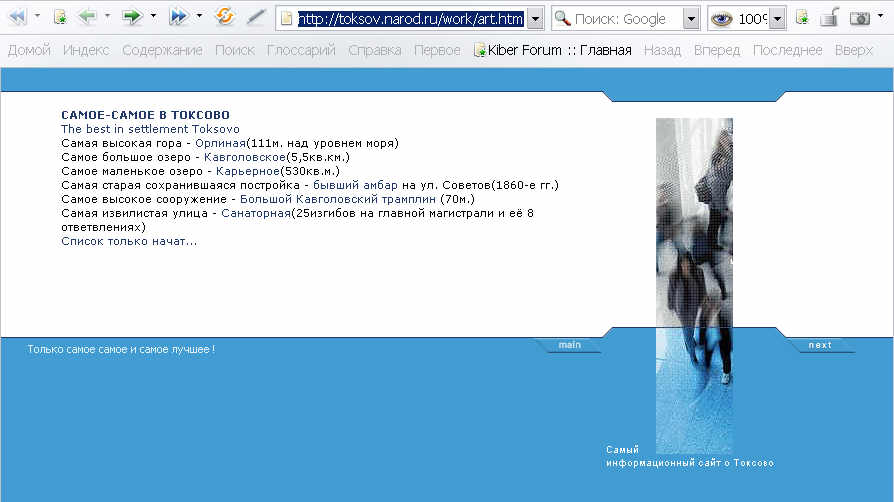The image size is (894, 502).
Task: Follow the Большой Кавголовский трамплин link
Action: [x=338, y=199]
